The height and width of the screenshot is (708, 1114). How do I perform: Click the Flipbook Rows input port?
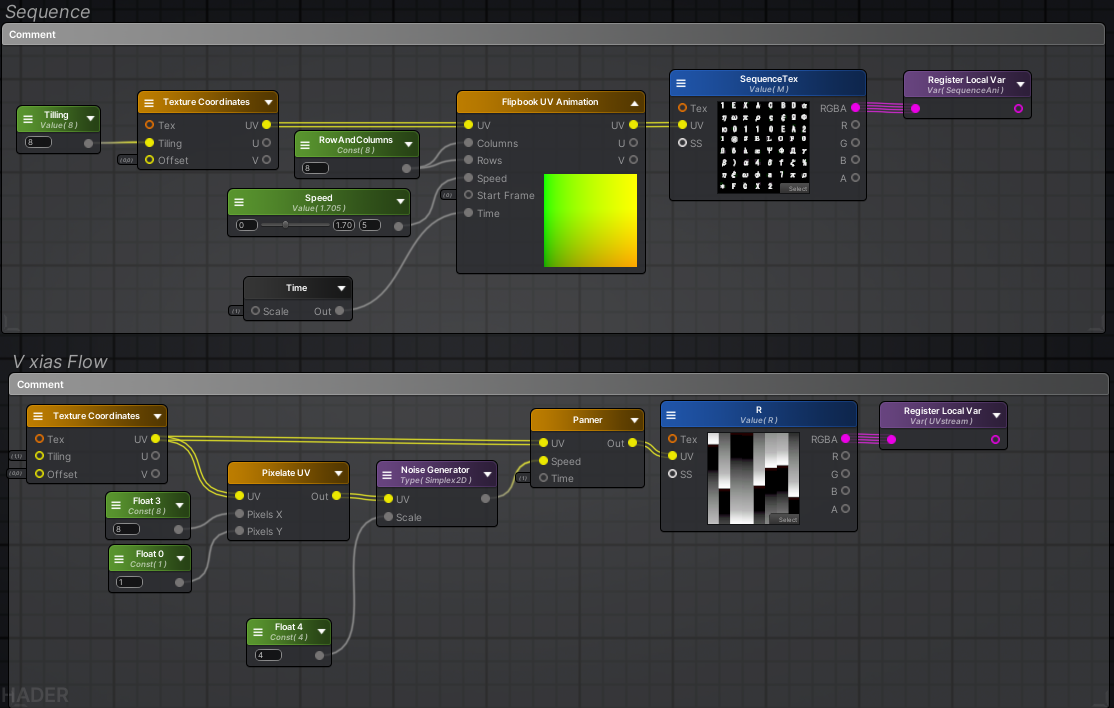(x=468, y=160)
